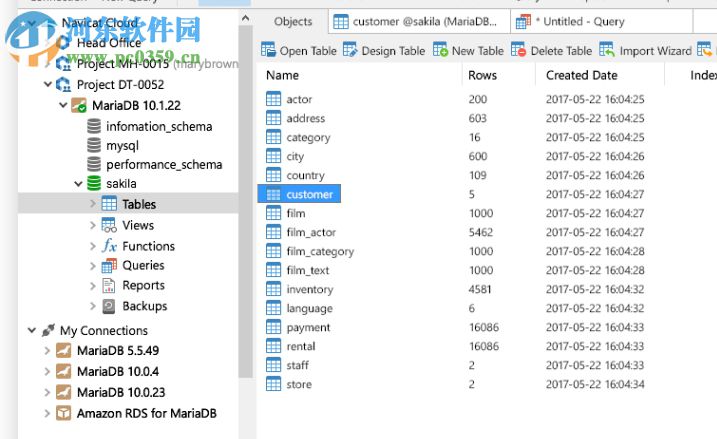This screenshot has width=717, height=439.
Task: Click the Open Table button label
Action: (308, 51)
